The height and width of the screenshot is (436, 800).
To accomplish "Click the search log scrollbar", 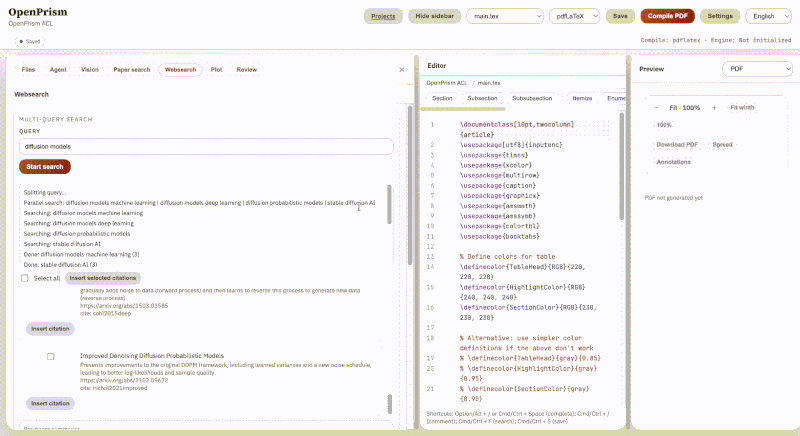I will 389,204.
